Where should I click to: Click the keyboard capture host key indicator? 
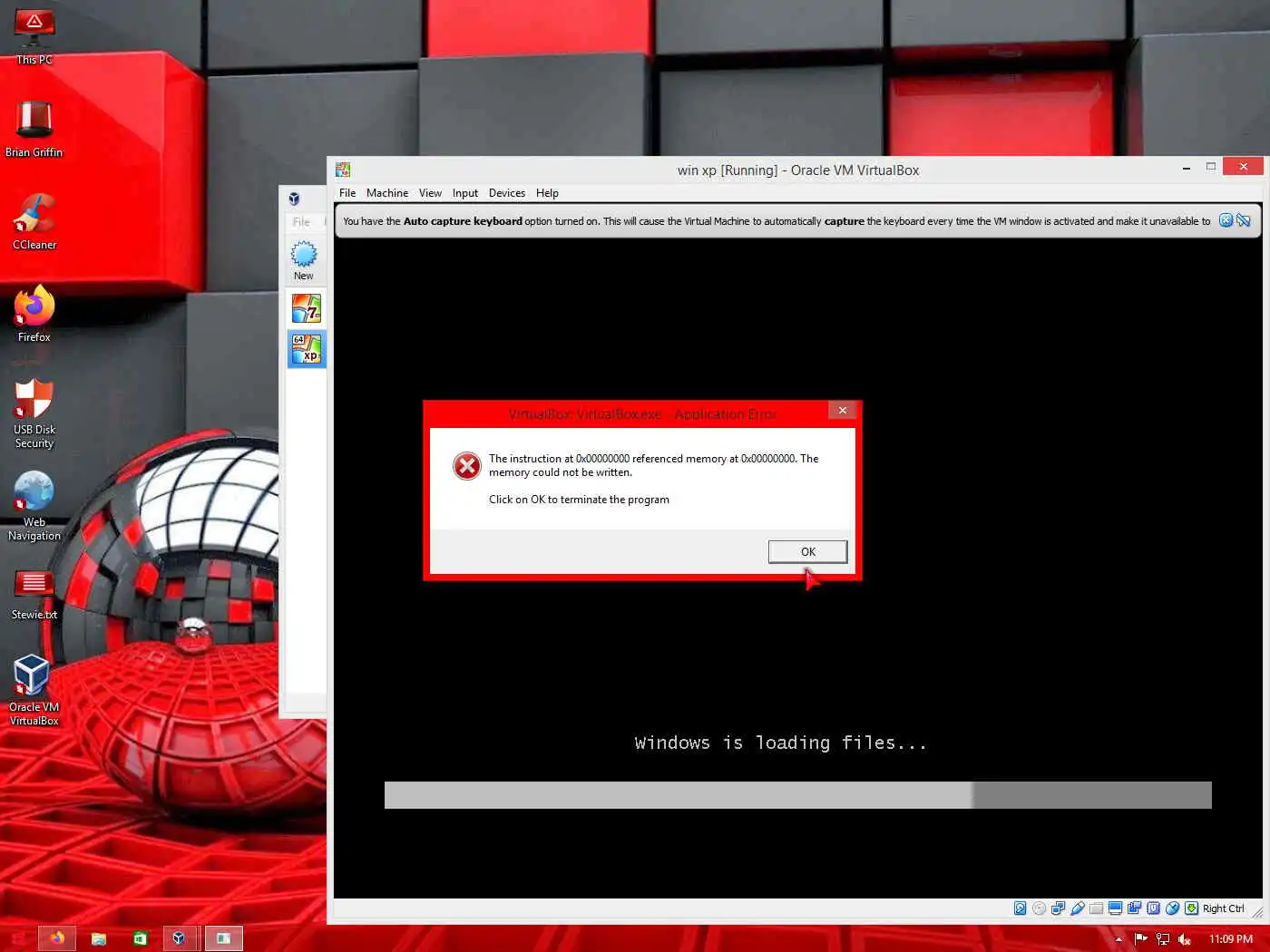[1191, 908]
